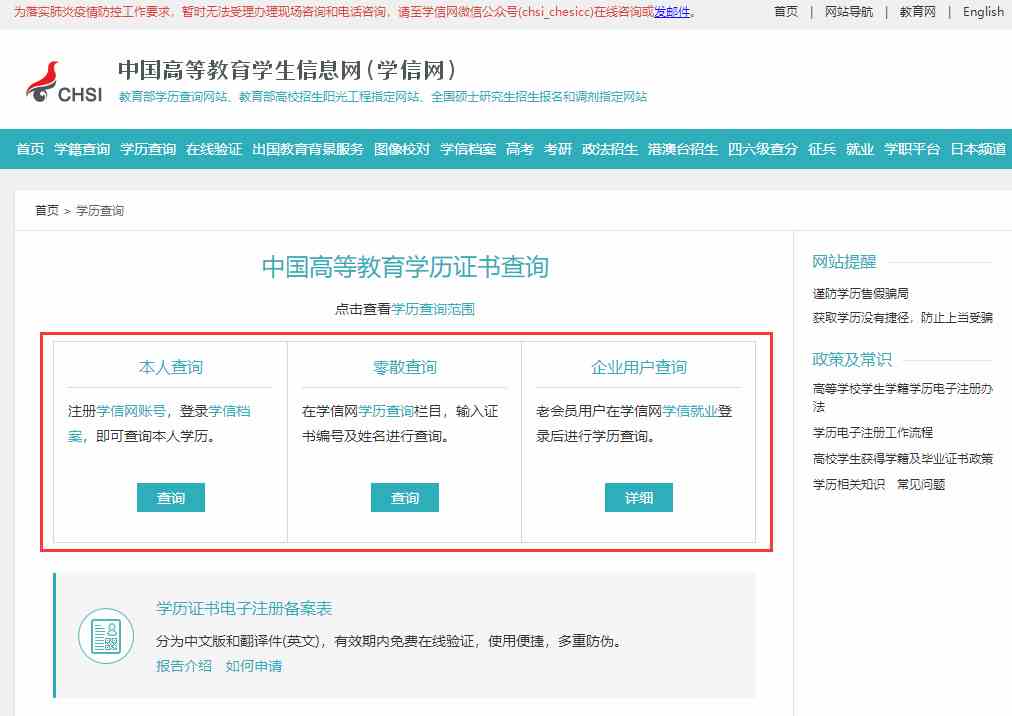Open 就业 menu item

(860, 149)
